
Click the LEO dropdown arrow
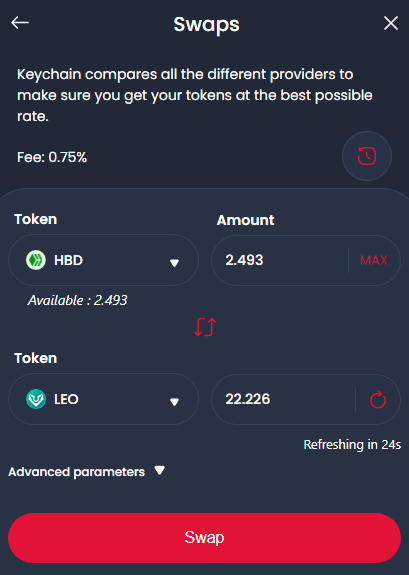click(x=174, y=402)
